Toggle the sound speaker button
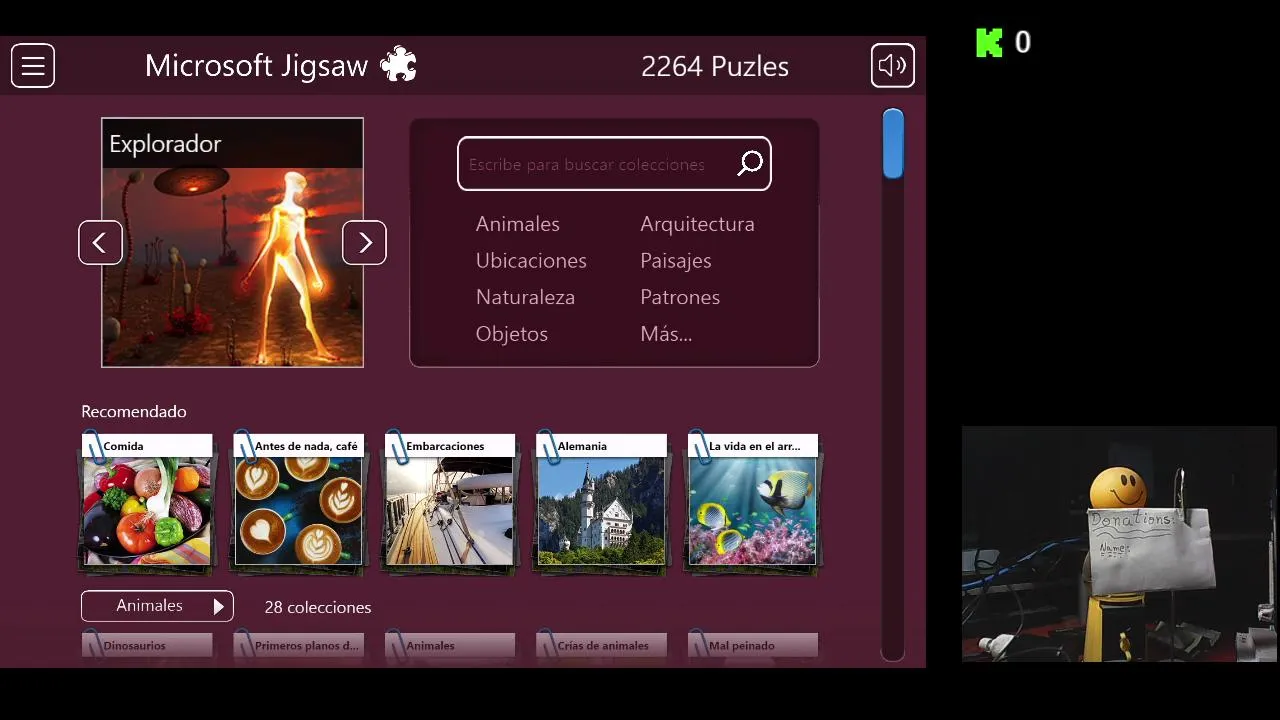The height and width of the screenshot is (720, 1280). (892, 66)
